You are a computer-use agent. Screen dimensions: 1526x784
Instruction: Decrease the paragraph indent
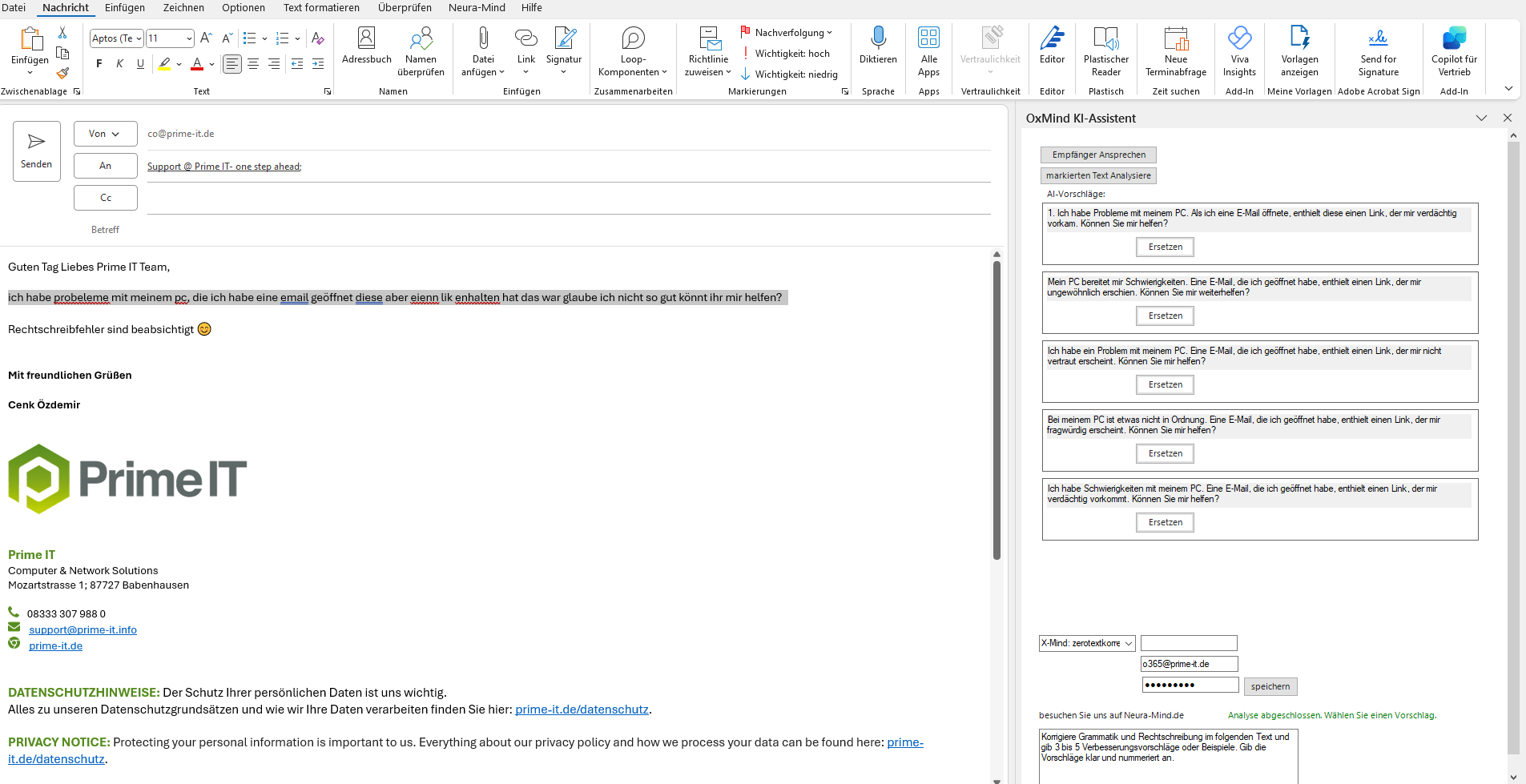297,64
